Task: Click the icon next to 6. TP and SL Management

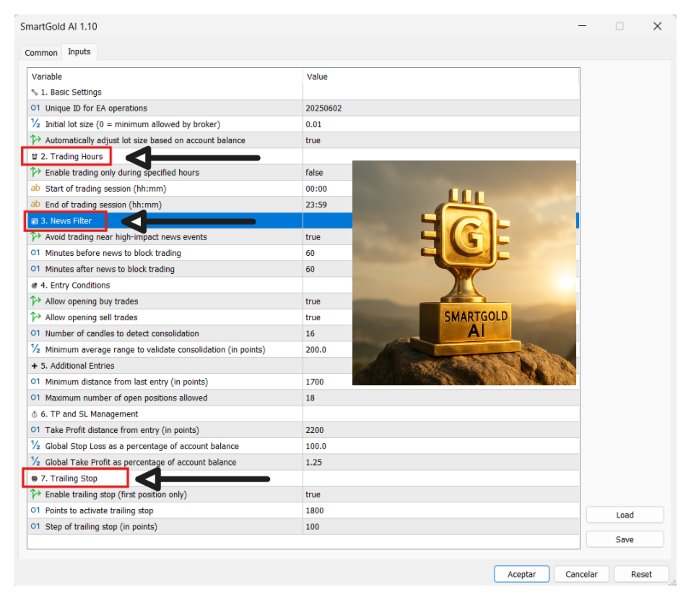Action: [x=34, y=414]
